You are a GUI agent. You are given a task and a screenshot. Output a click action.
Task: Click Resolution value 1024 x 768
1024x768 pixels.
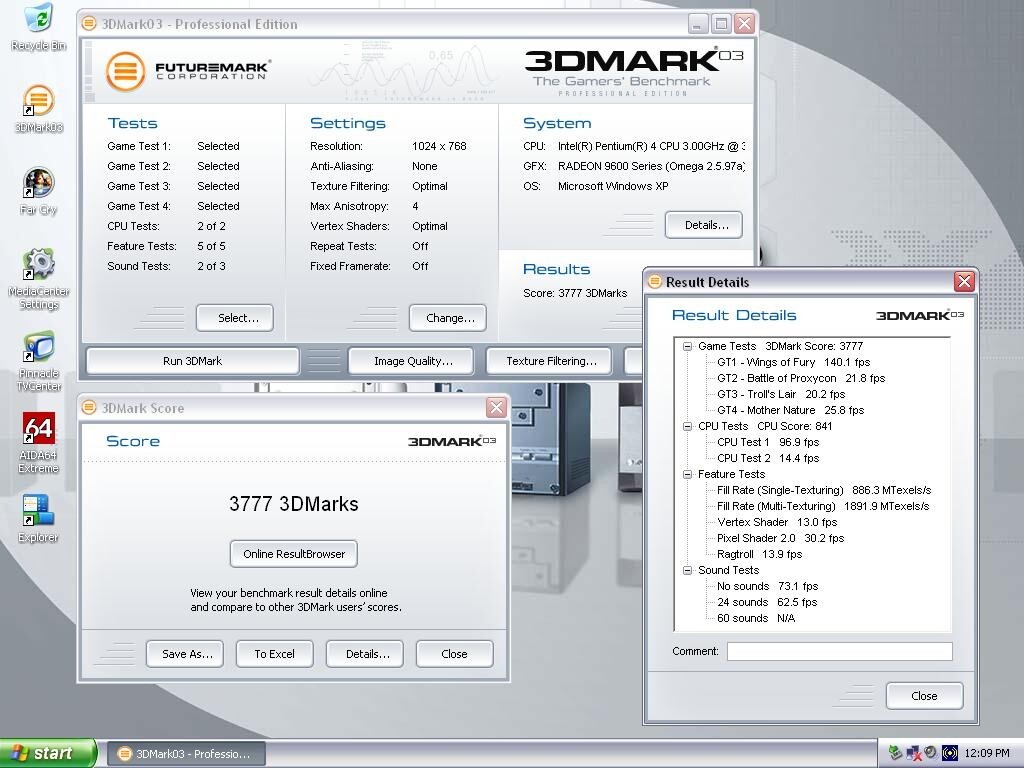coord(440,146)
